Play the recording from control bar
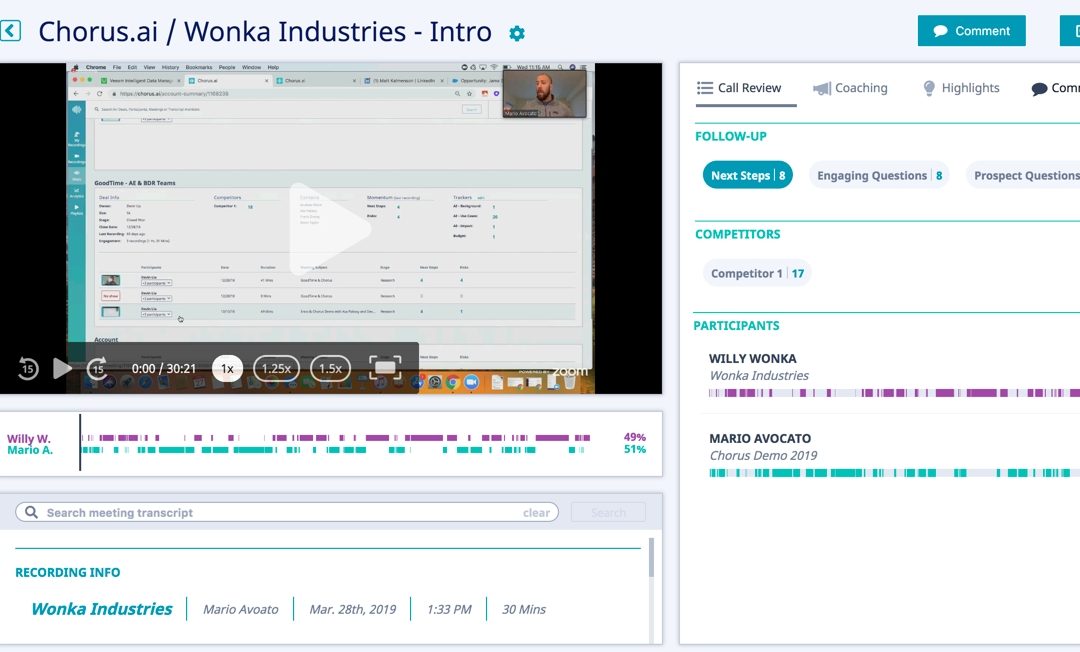This screenshot has height=652, width=1080. (62, 368)
